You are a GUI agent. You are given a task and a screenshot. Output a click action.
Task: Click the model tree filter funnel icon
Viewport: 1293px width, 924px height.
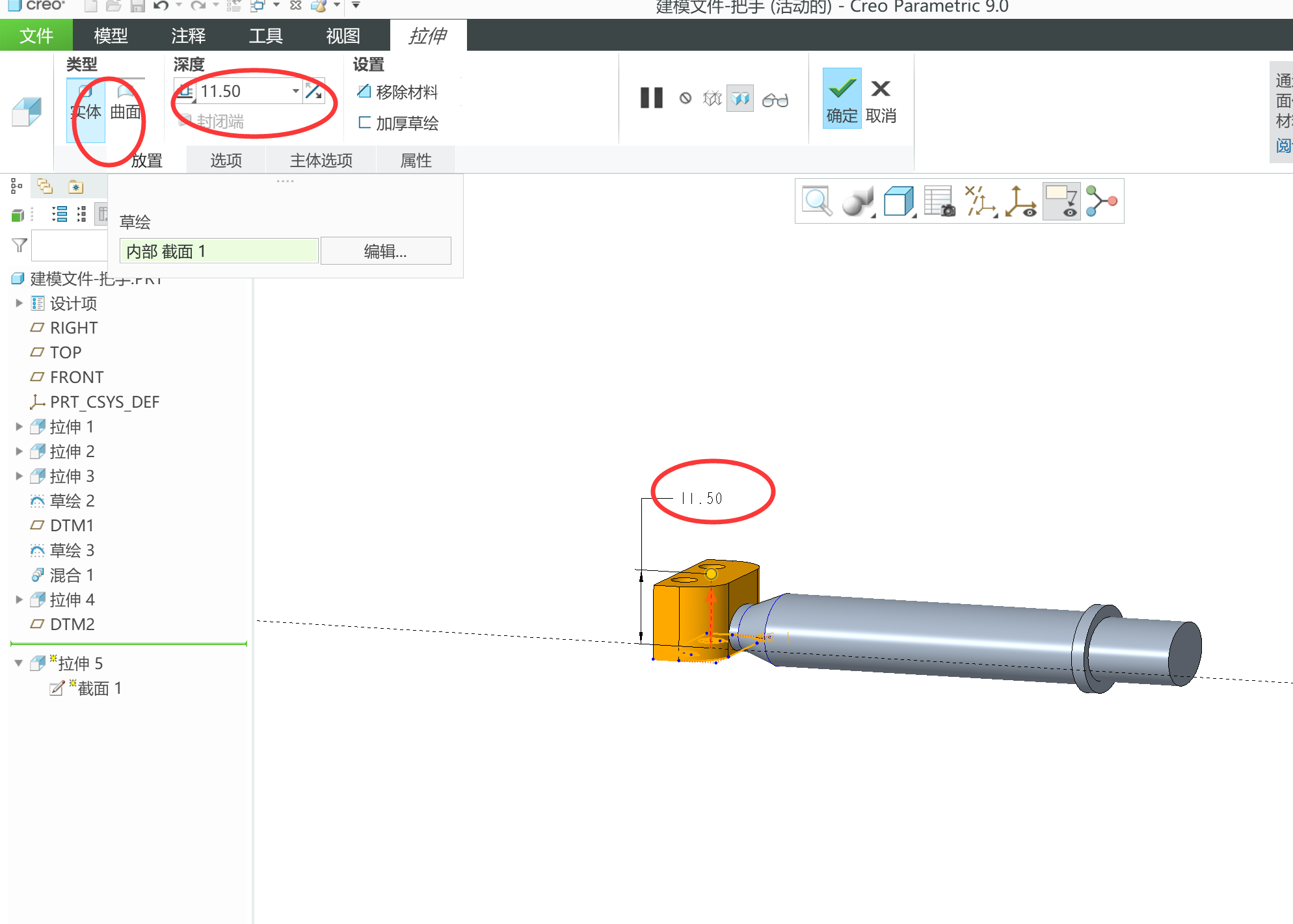tap(20, 245)
